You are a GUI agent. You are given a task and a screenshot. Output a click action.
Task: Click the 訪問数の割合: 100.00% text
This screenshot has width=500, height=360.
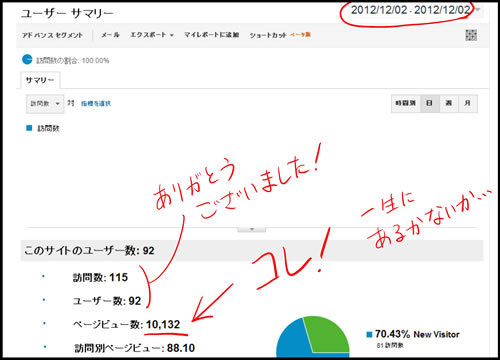click(73, 60)
